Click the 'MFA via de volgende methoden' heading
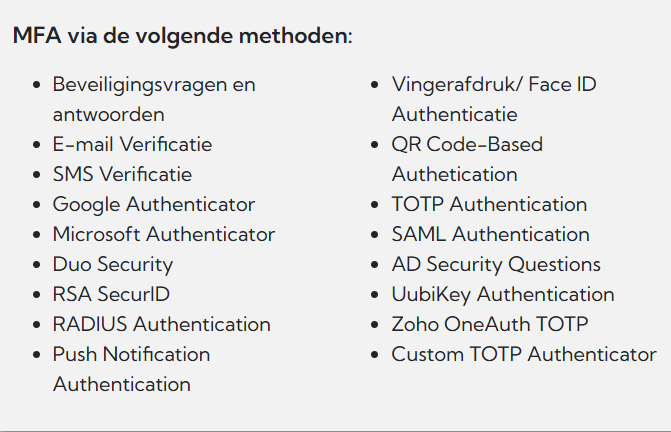Viewport: 671px width, 432px height. tap(182, 36)
